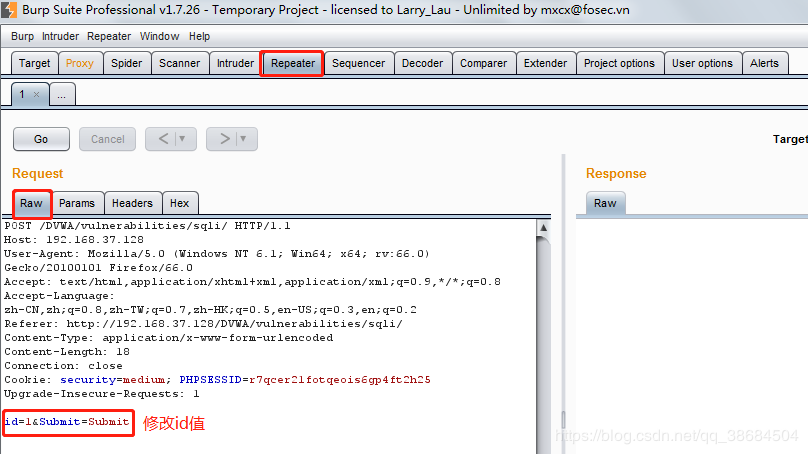Screen dimensions: 808x454
Task: Click the Content-Length: 18 header line
Action: pyautogui.click(x=67, y=352)
